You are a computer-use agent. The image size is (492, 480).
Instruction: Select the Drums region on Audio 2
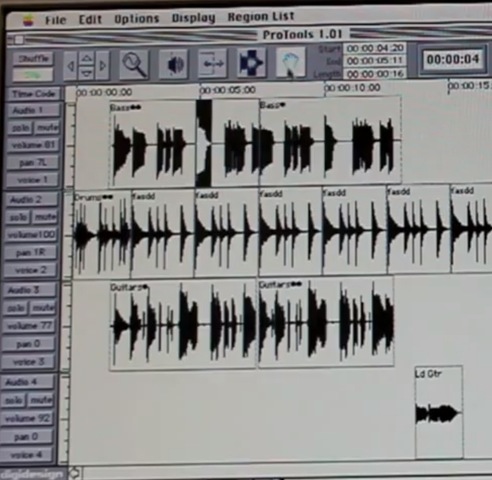(102, 235)
